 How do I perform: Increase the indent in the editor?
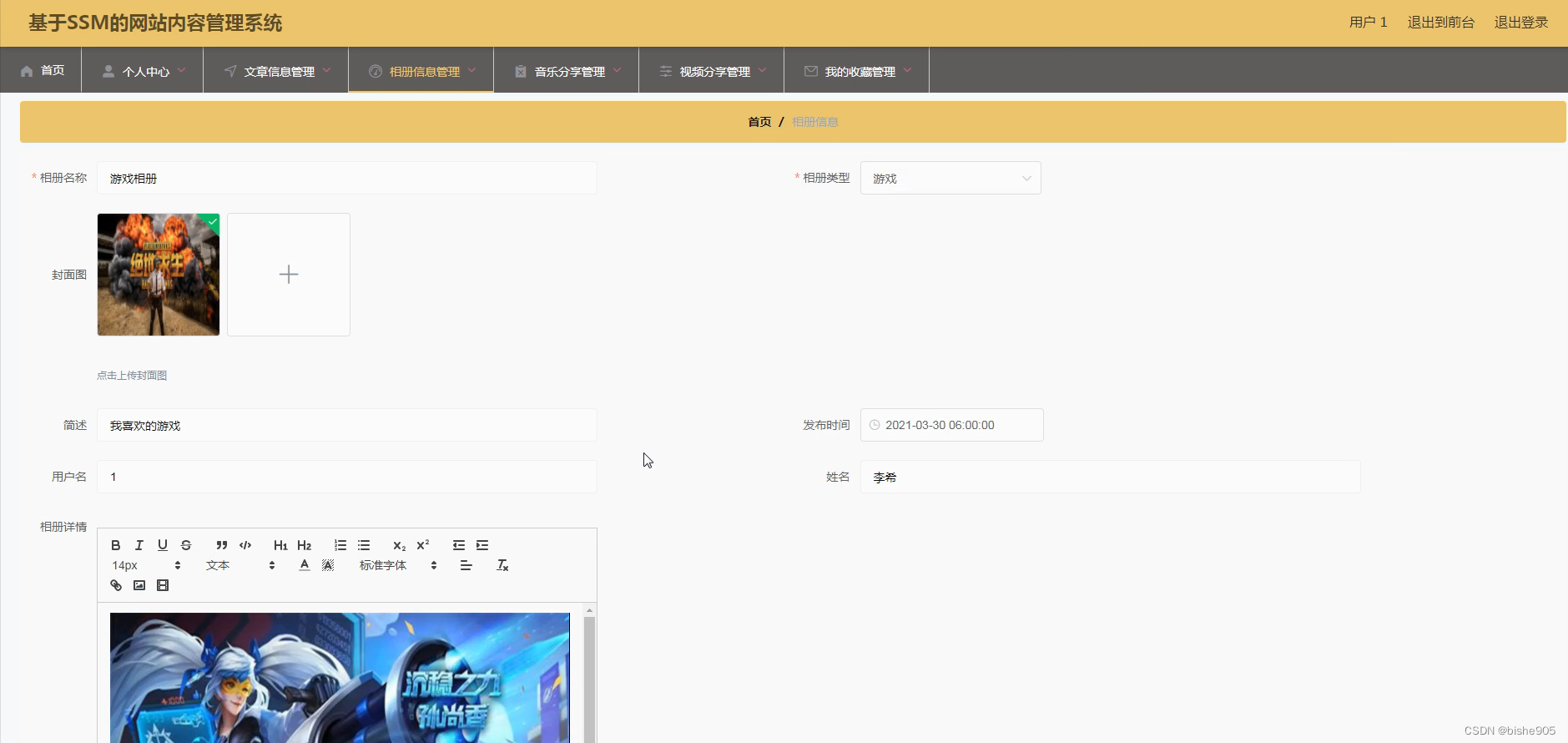[482, 545]
